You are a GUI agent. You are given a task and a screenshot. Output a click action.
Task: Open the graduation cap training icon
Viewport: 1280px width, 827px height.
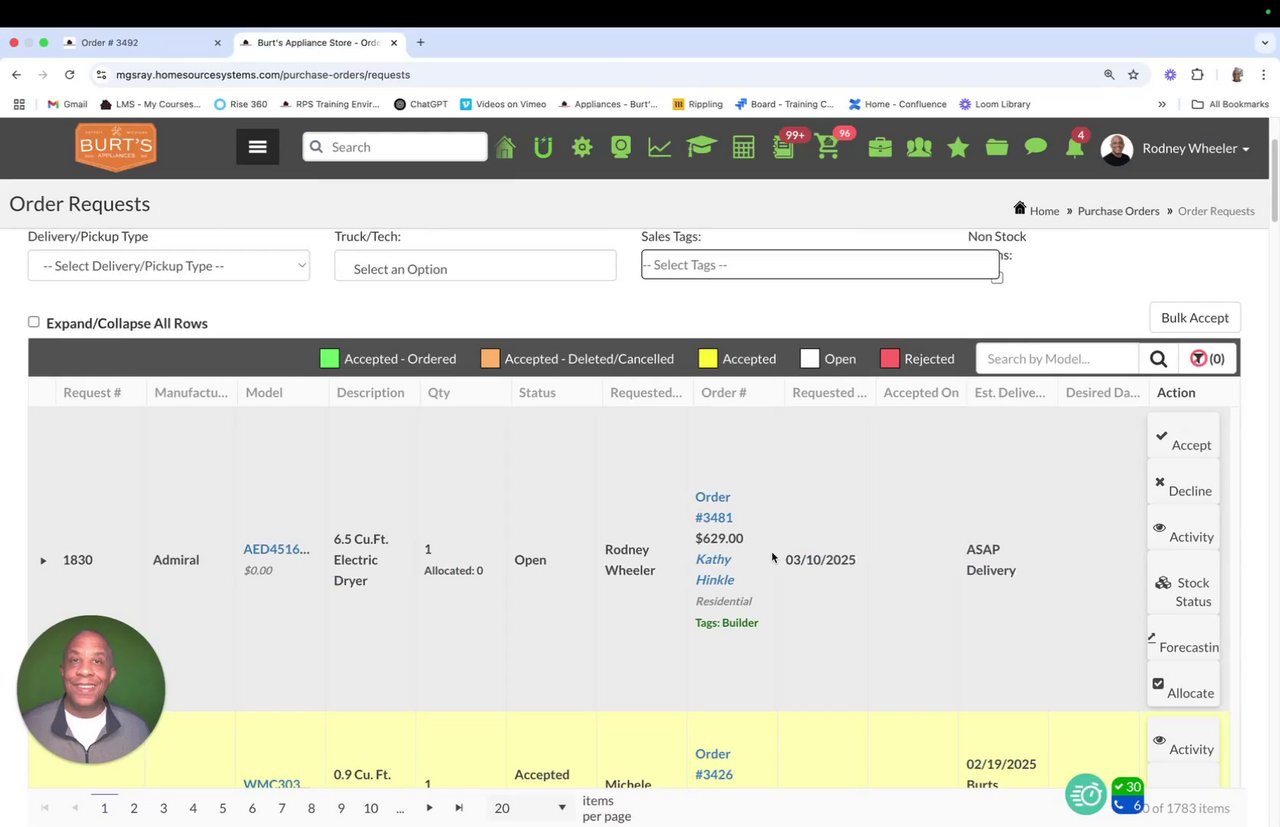(x=701, y=148)
